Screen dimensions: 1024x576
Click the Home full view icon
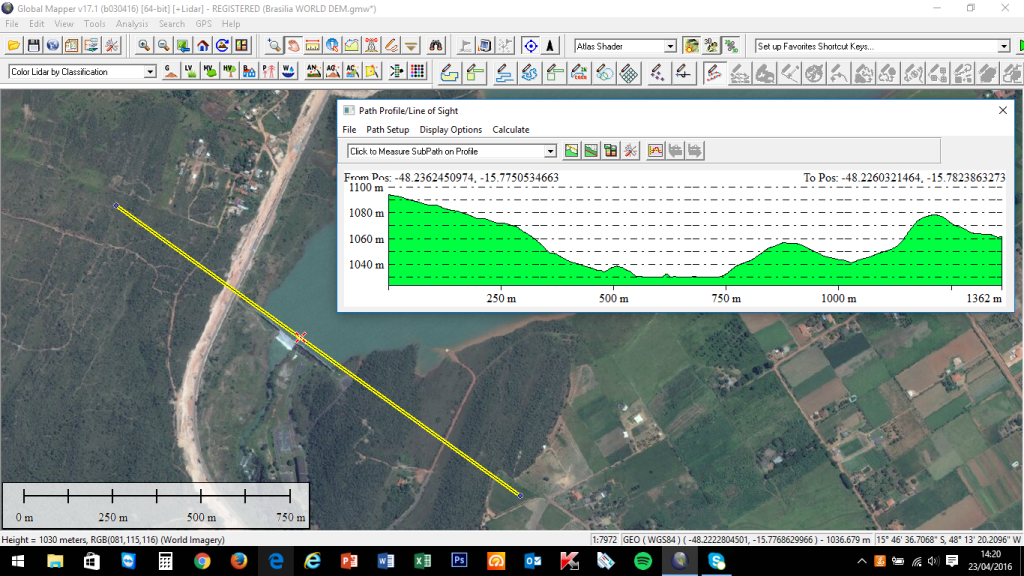(x=203, y=46)
